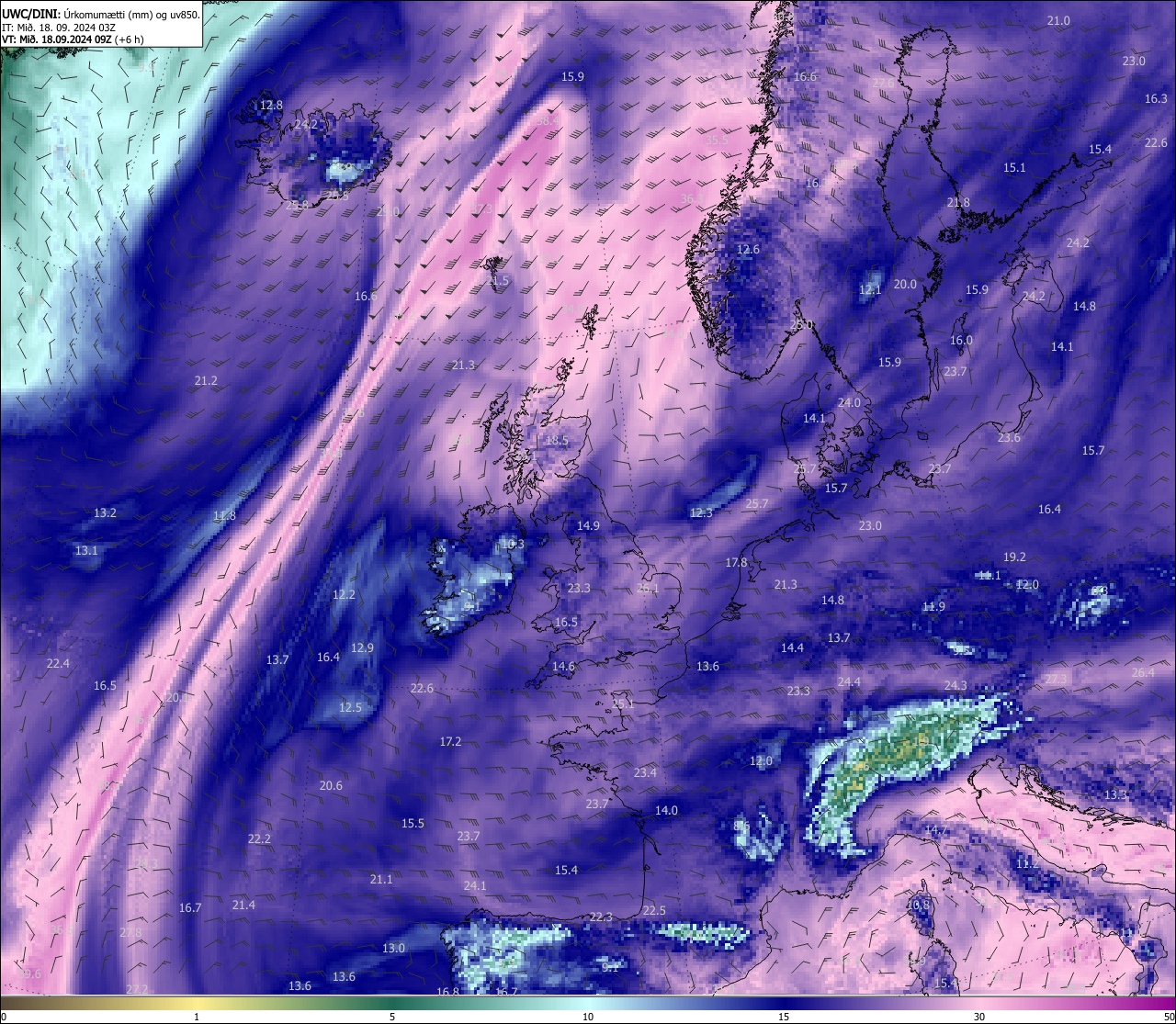Click the map value 22.2
This screenshot has height=1024, width=1176.
tap(259, 839)
